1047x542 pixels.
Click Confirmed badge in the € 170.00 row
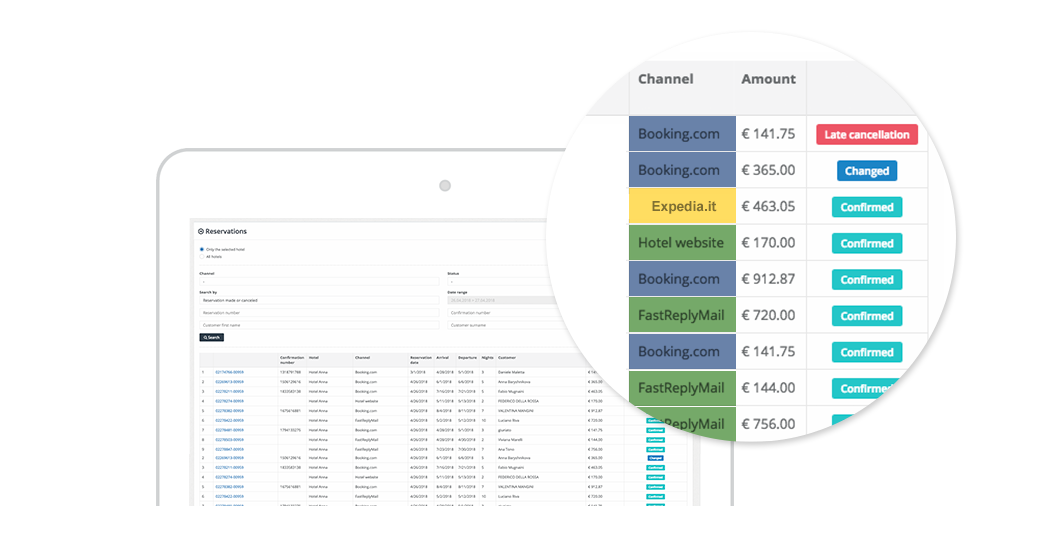[867, 243]
